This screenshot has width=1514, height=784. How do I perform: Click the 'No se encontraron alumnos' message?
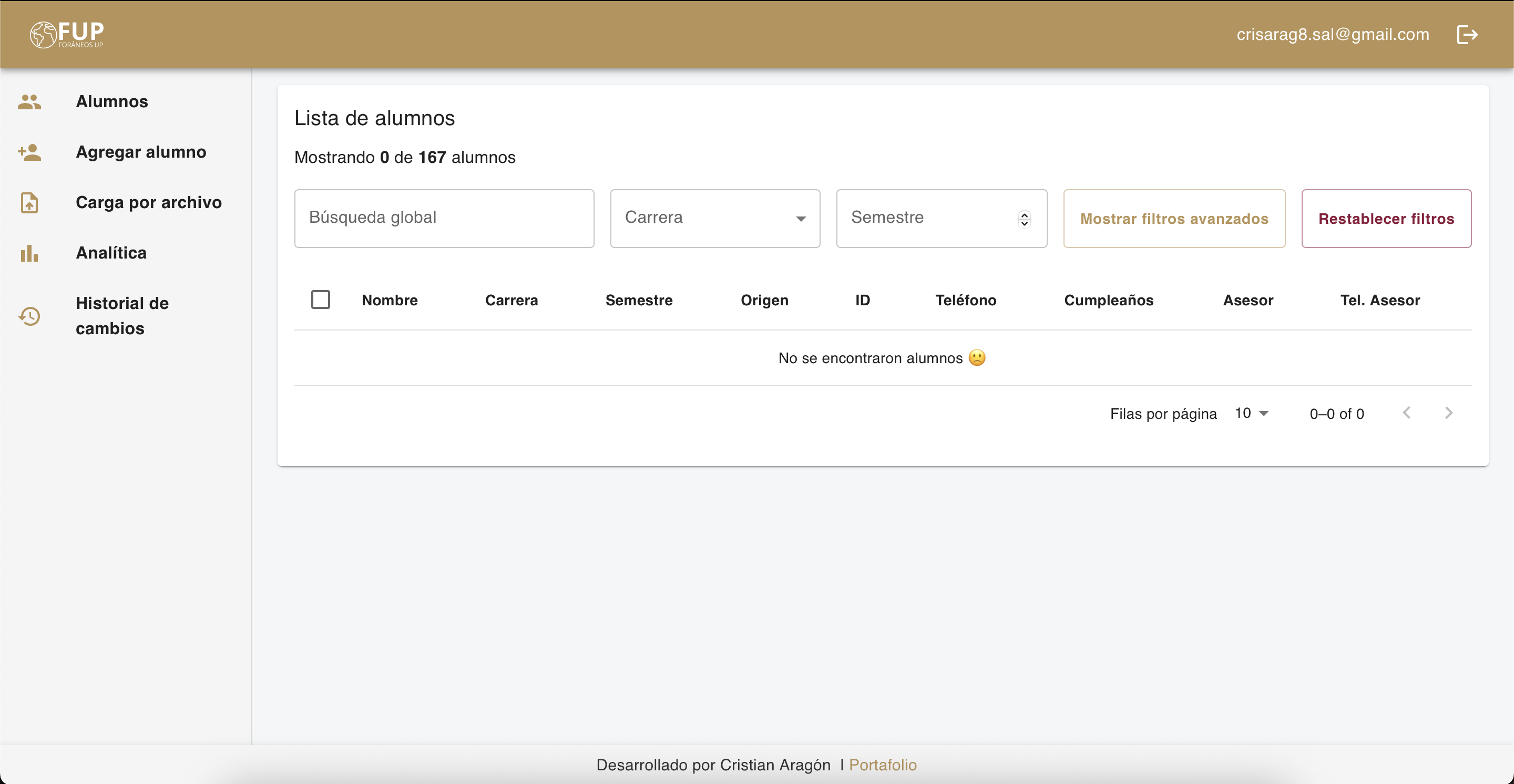(x=882, y=358)
